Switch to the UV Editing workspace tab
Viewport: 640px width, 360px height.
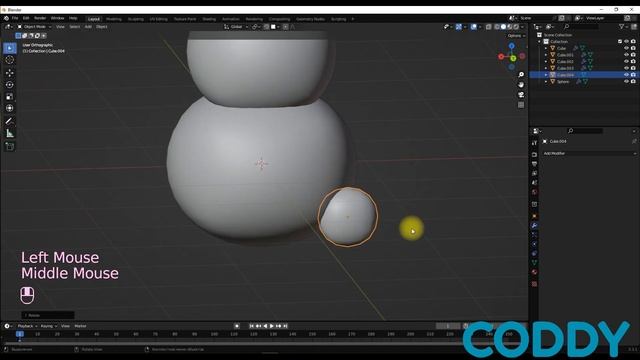(158, 19)
